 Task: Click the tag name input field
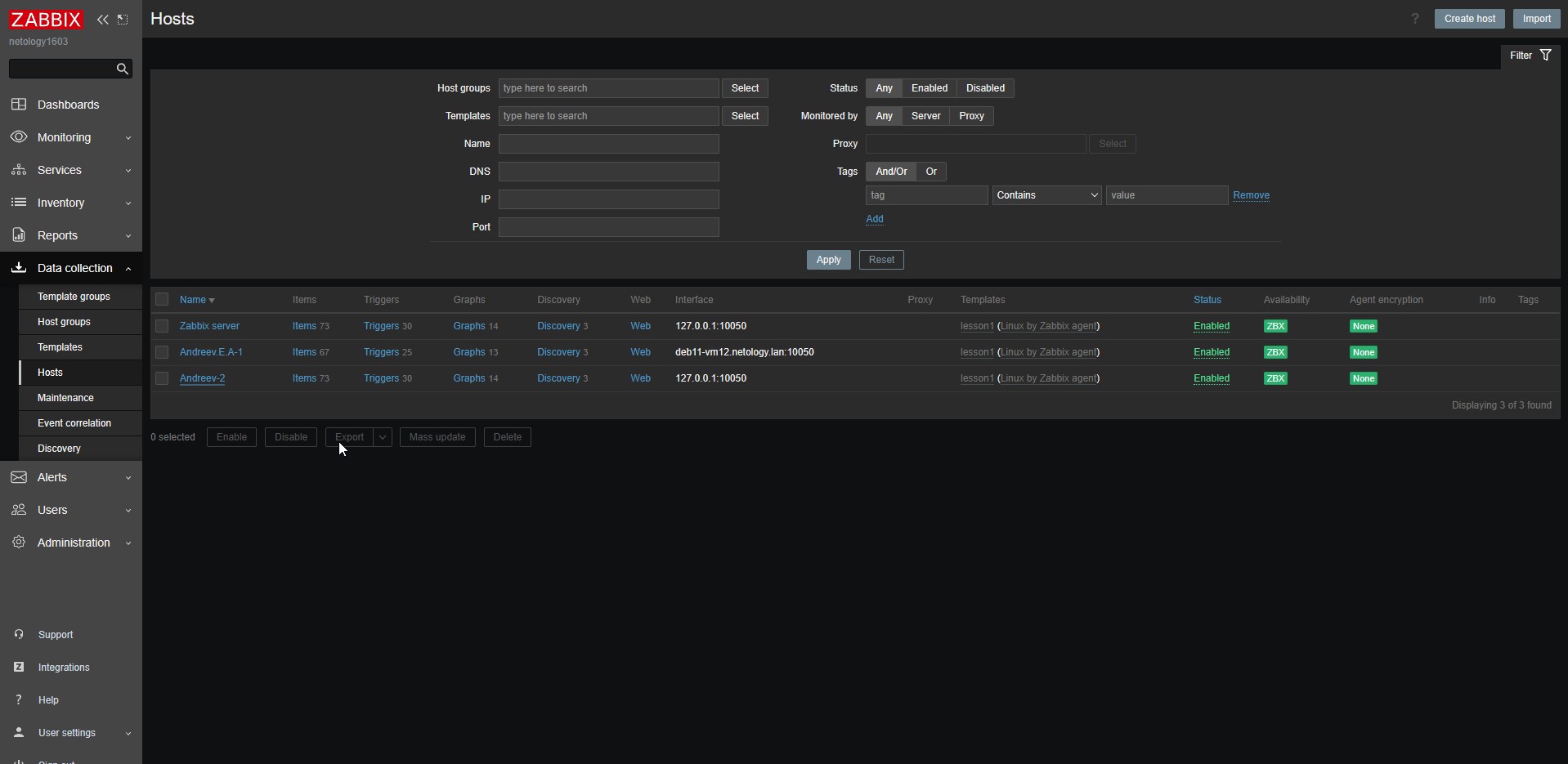click(927, 195)
